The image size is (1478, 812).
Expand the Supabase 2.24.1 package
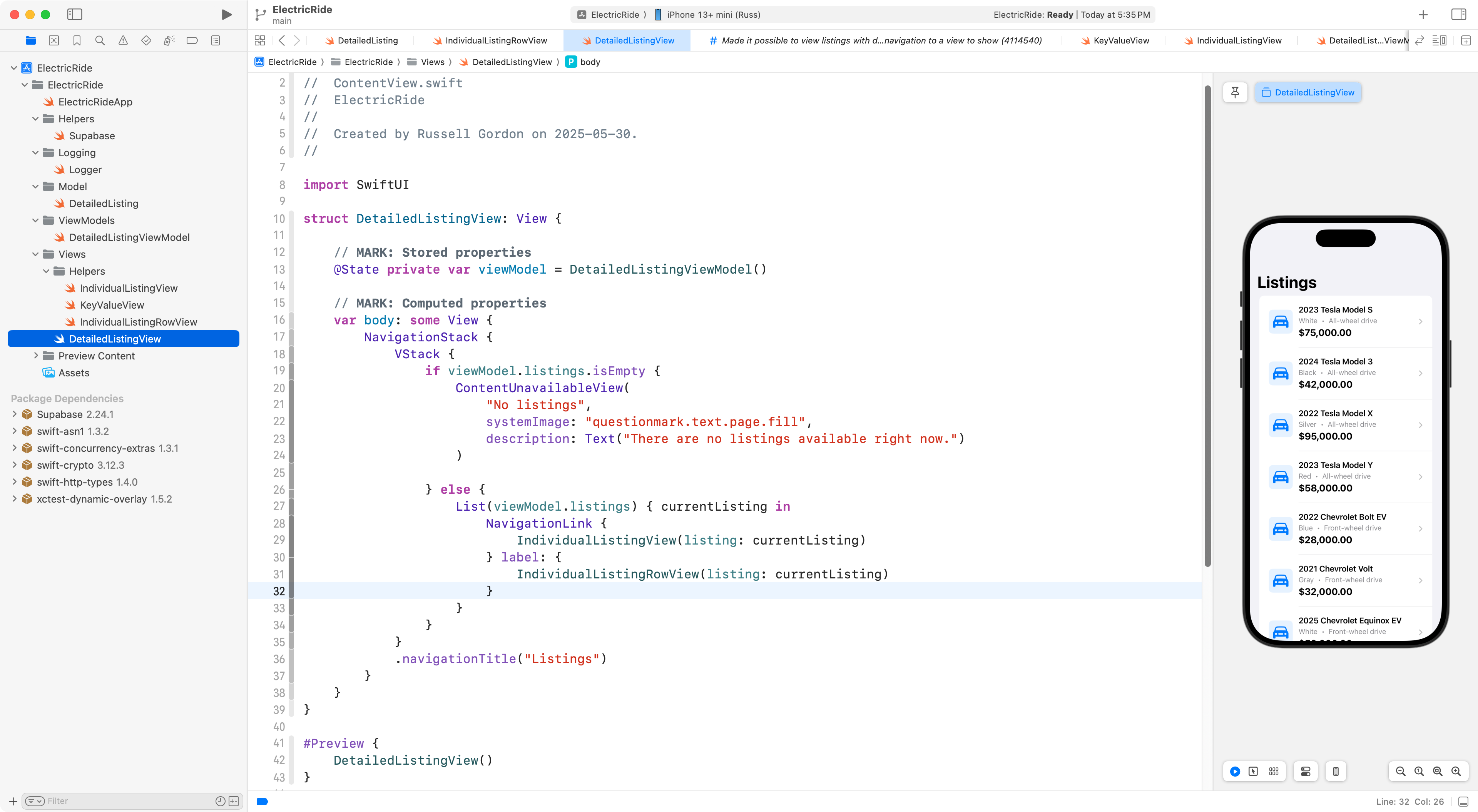14,414
